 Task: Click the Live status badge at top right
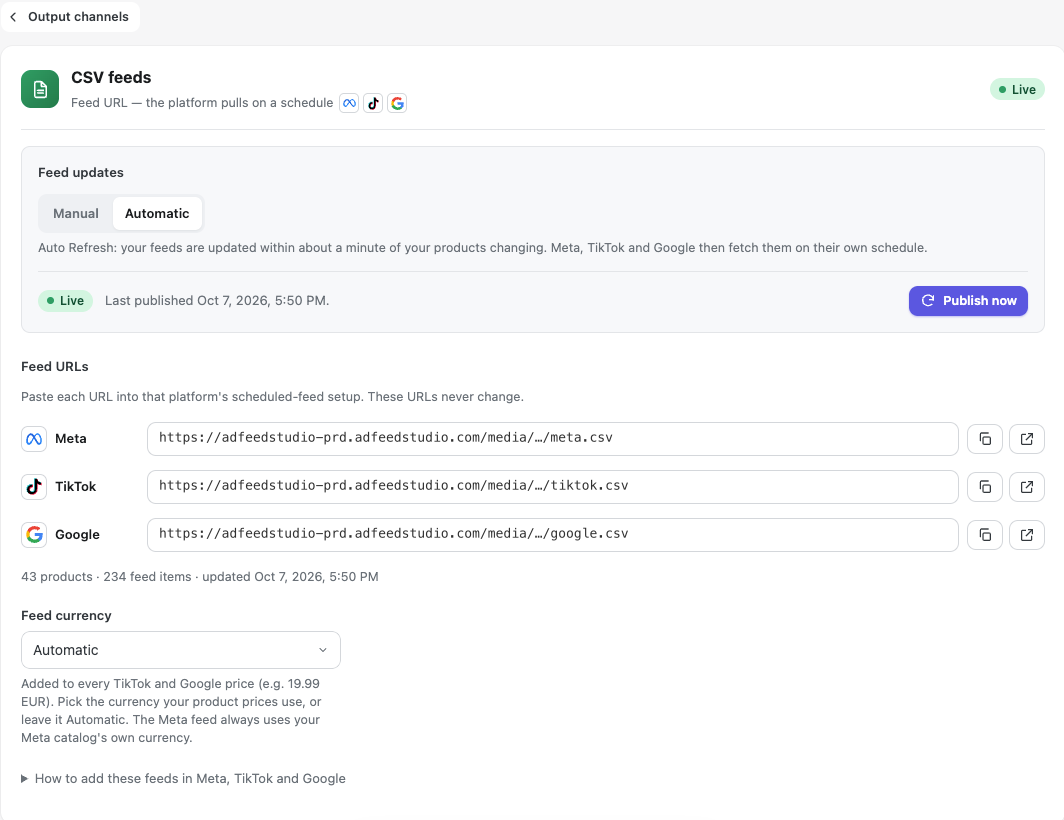point(1016,90)
